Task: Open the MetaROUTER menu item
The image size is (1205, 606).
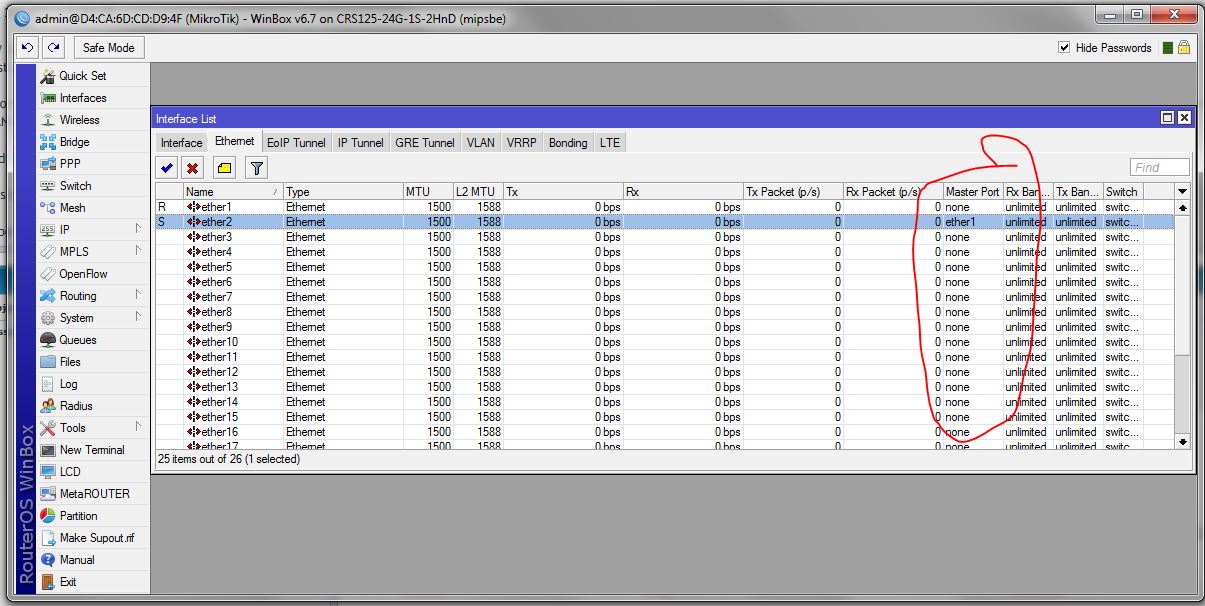Action: point(93,494)
